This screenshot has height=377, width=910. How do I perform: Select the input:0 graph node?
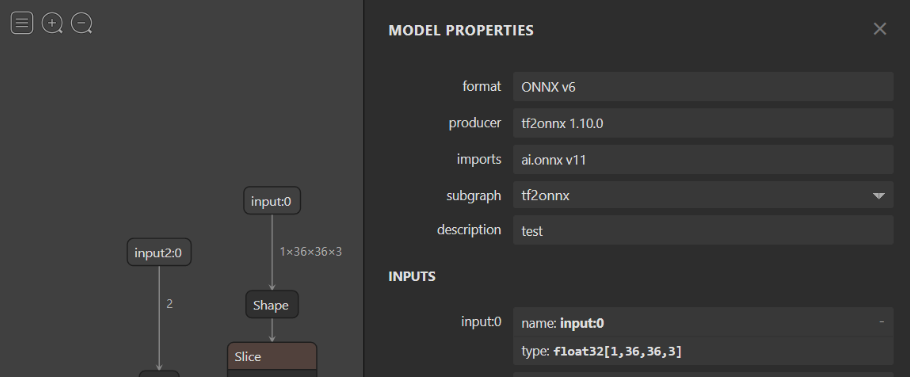(272, 201)
